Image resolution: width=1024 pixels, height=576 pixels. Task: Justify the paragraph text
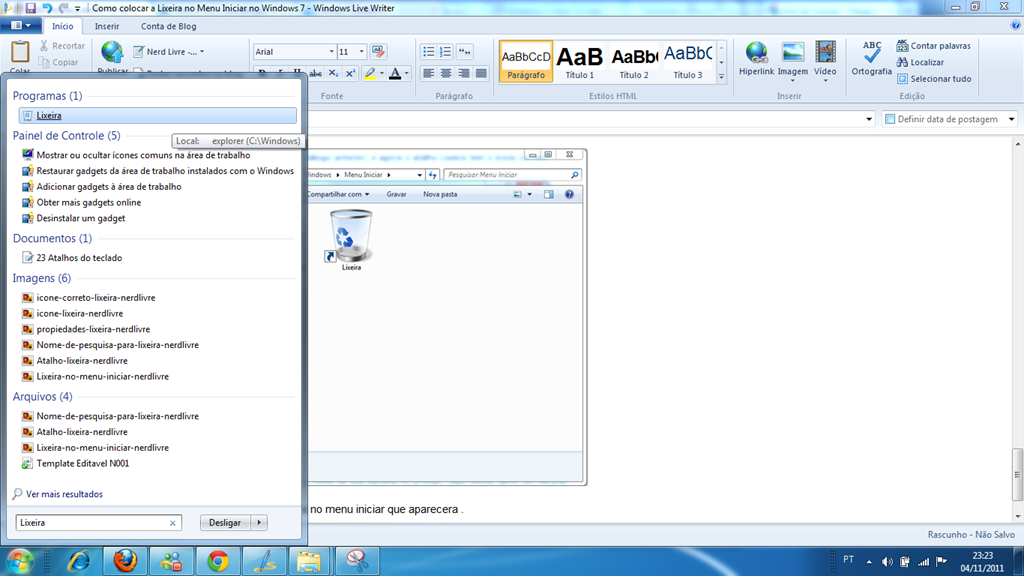pos(481,73)
